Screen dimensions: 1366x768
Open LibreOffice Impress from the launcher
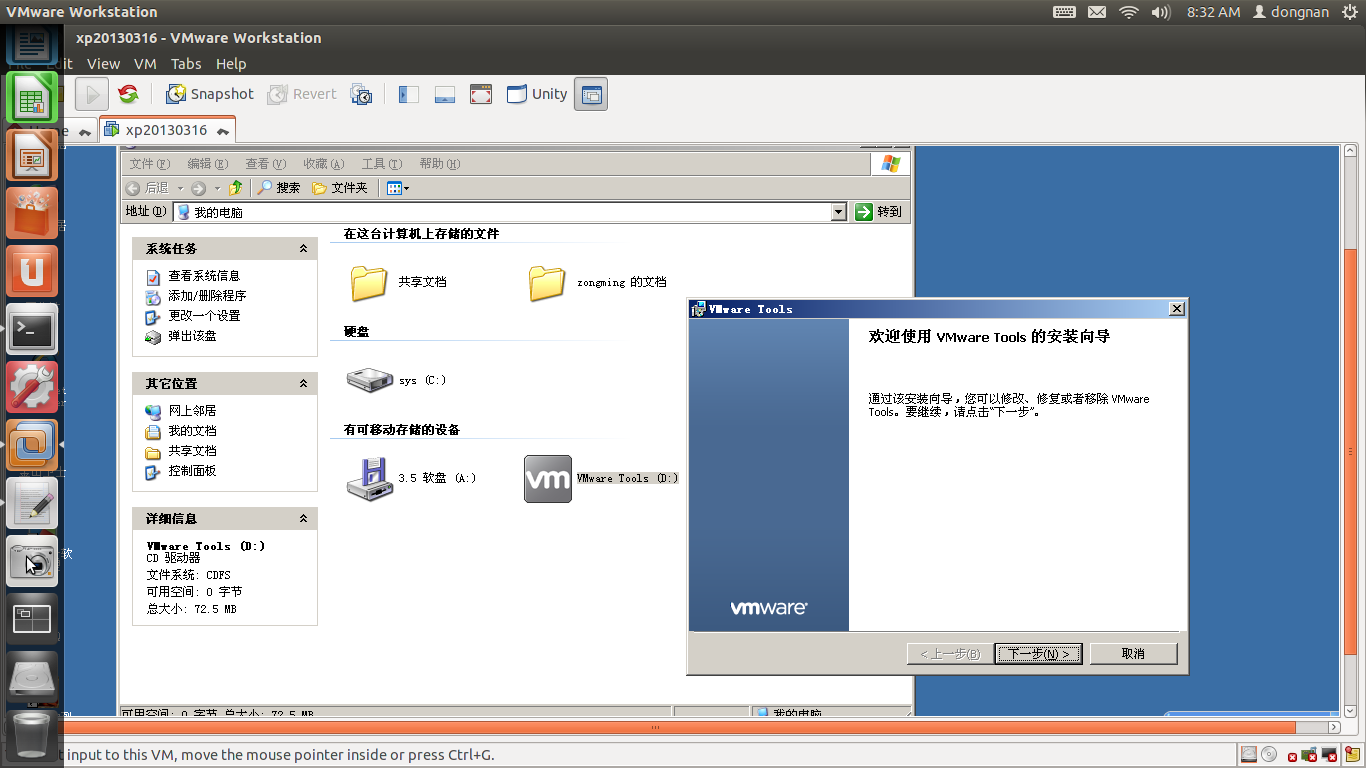(x=32, y=156)
